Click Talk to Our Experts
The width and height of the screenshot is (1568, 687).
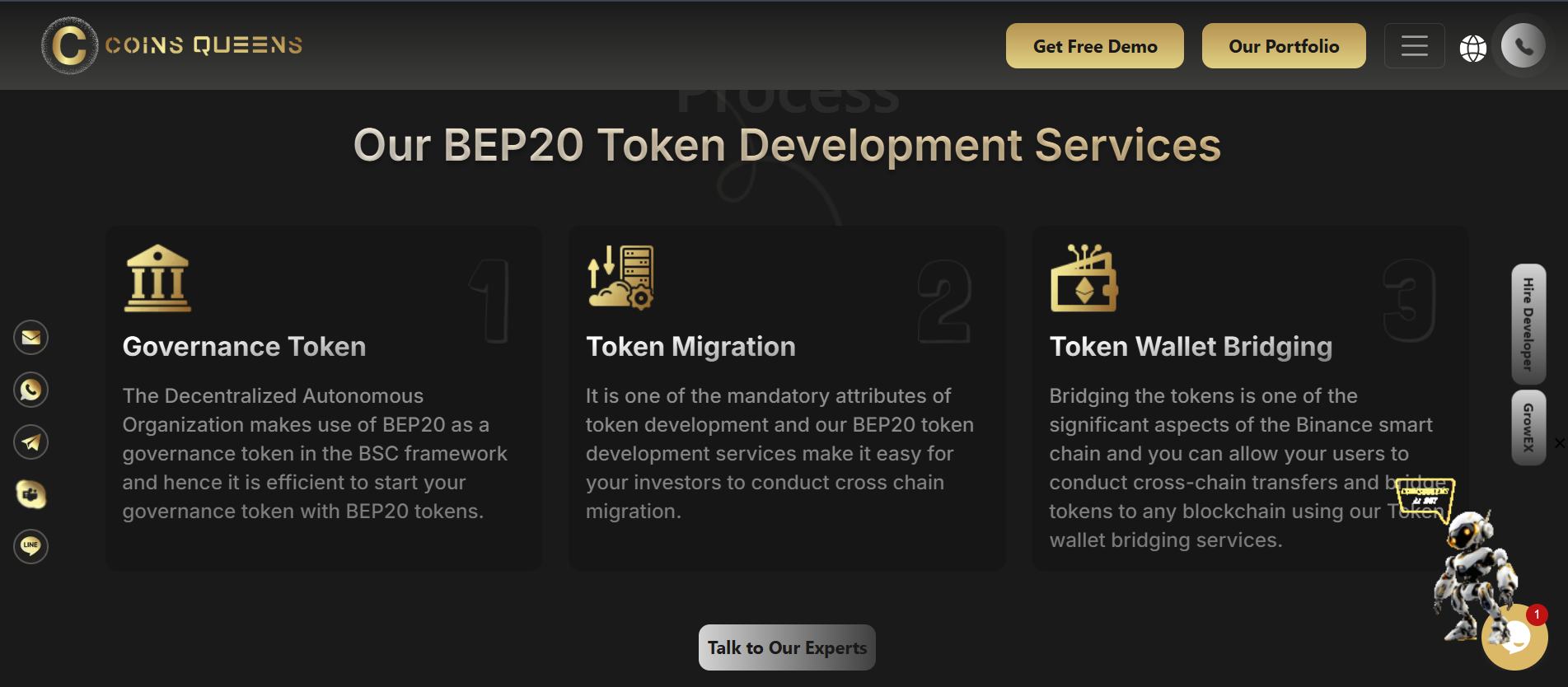click(786, 647)
